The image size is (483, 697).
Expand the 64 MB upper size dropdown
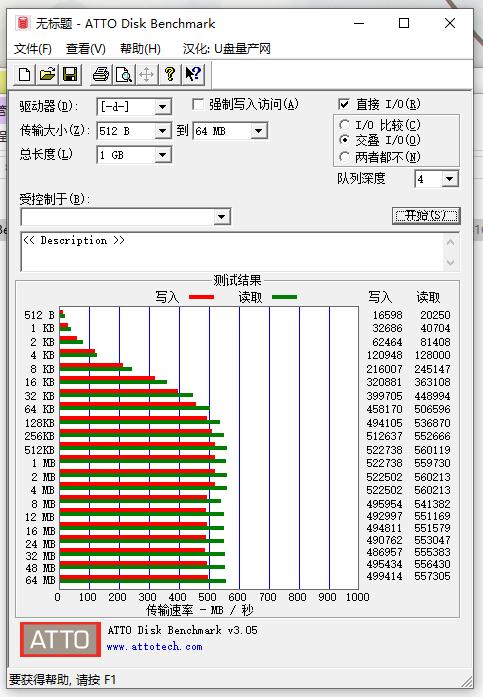[258, 131]
